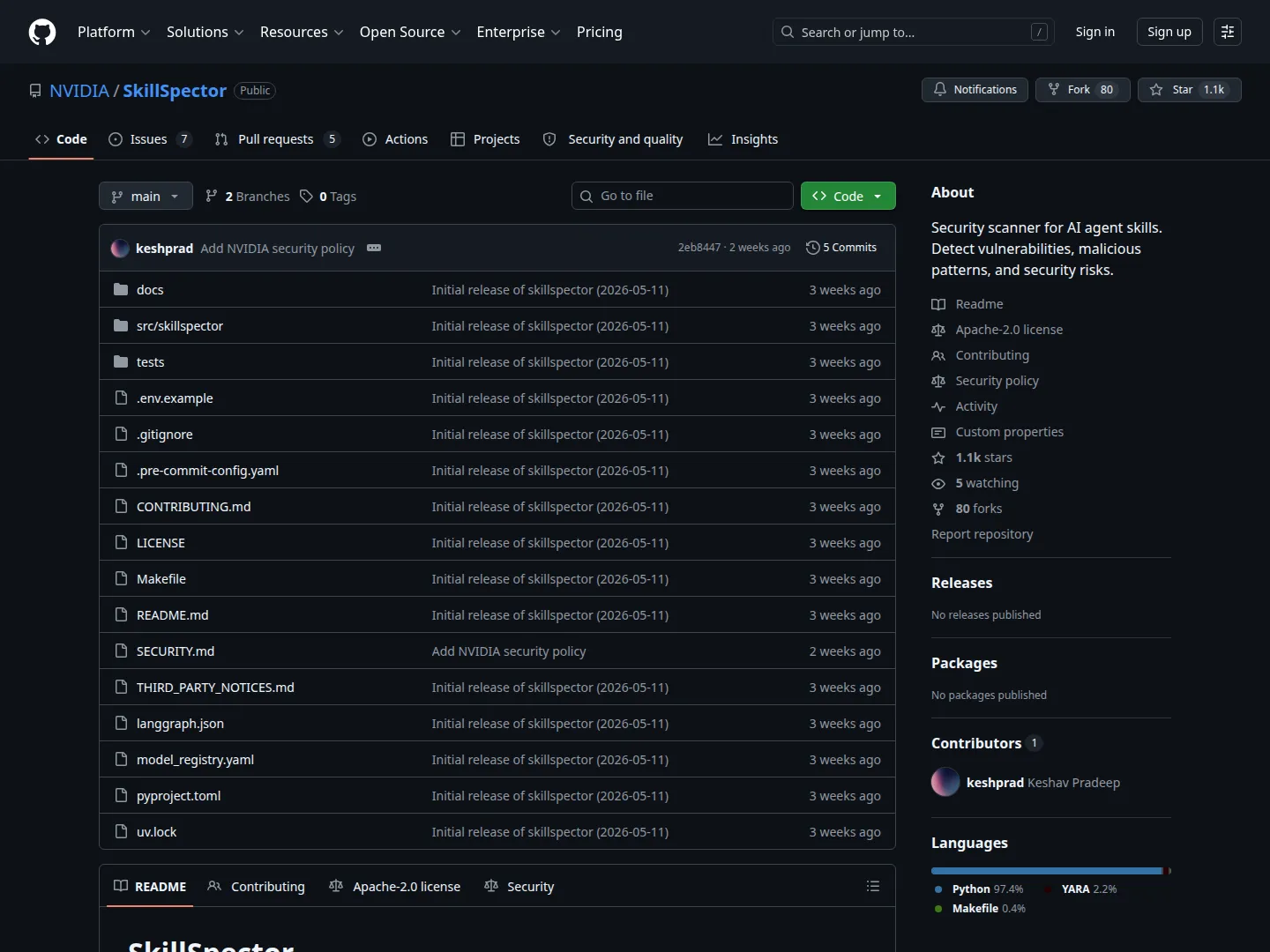This screenshot has height=952, width=1270.
Task: Open the main branch selector
Action: coord(146,196)
